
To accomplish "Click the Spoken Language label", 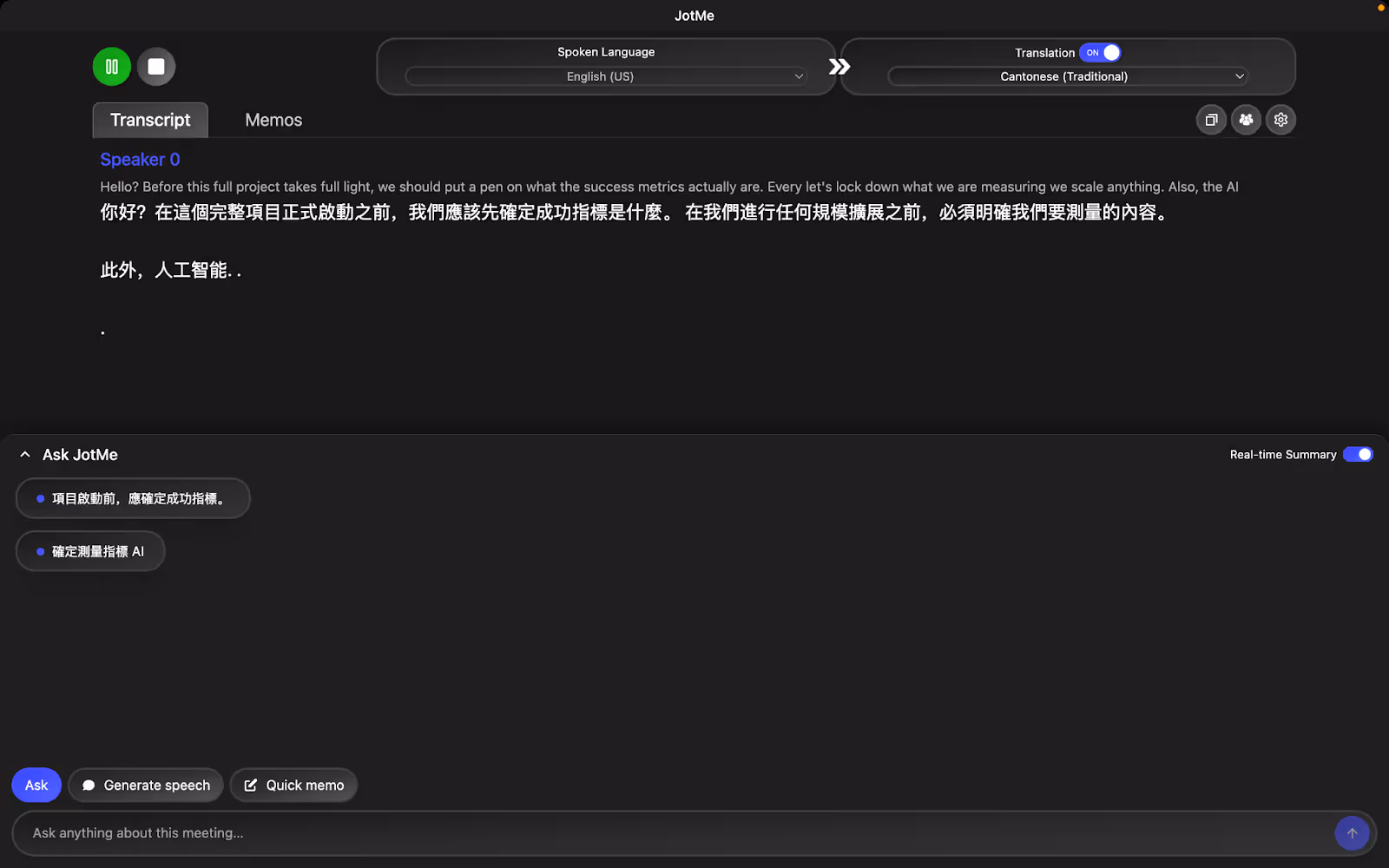I will coord(606,52).
